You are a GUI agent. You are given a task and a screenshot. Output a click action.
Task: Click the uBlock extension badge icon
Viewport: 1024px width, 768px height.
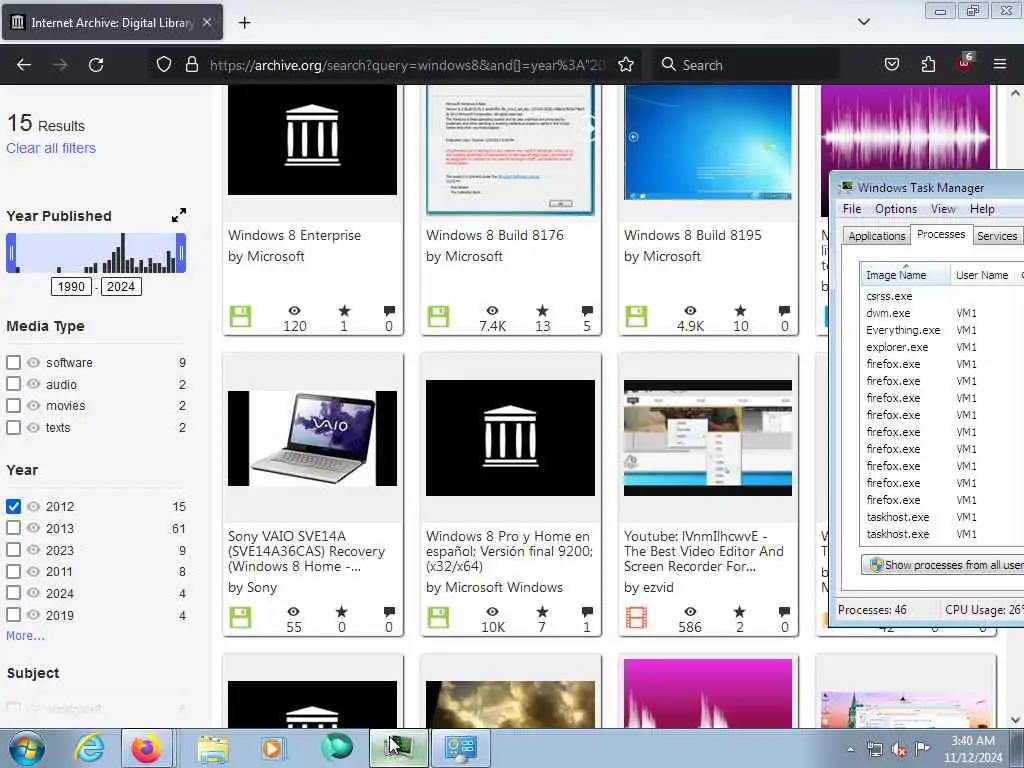tap(965, 63)
